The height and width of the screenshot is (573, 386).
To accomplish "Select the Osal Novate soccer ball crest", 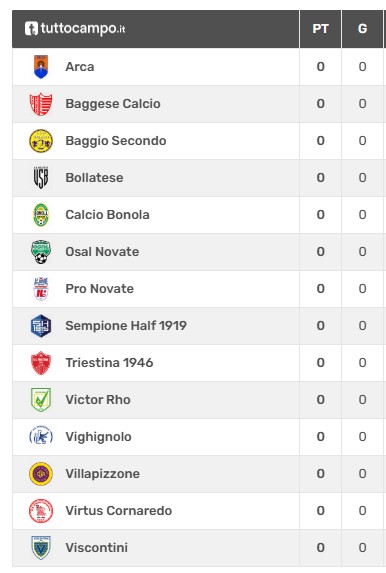I will point(41,252).
